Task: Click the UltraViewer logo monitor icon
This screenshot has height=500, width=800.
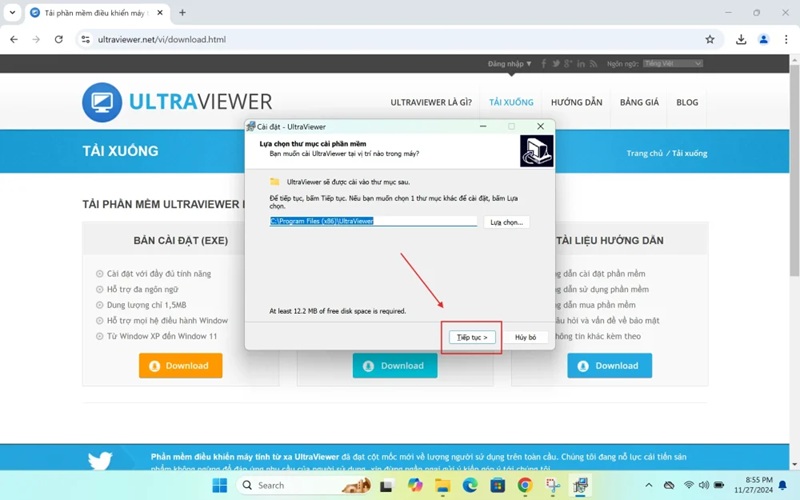Action: pos(102,102)
